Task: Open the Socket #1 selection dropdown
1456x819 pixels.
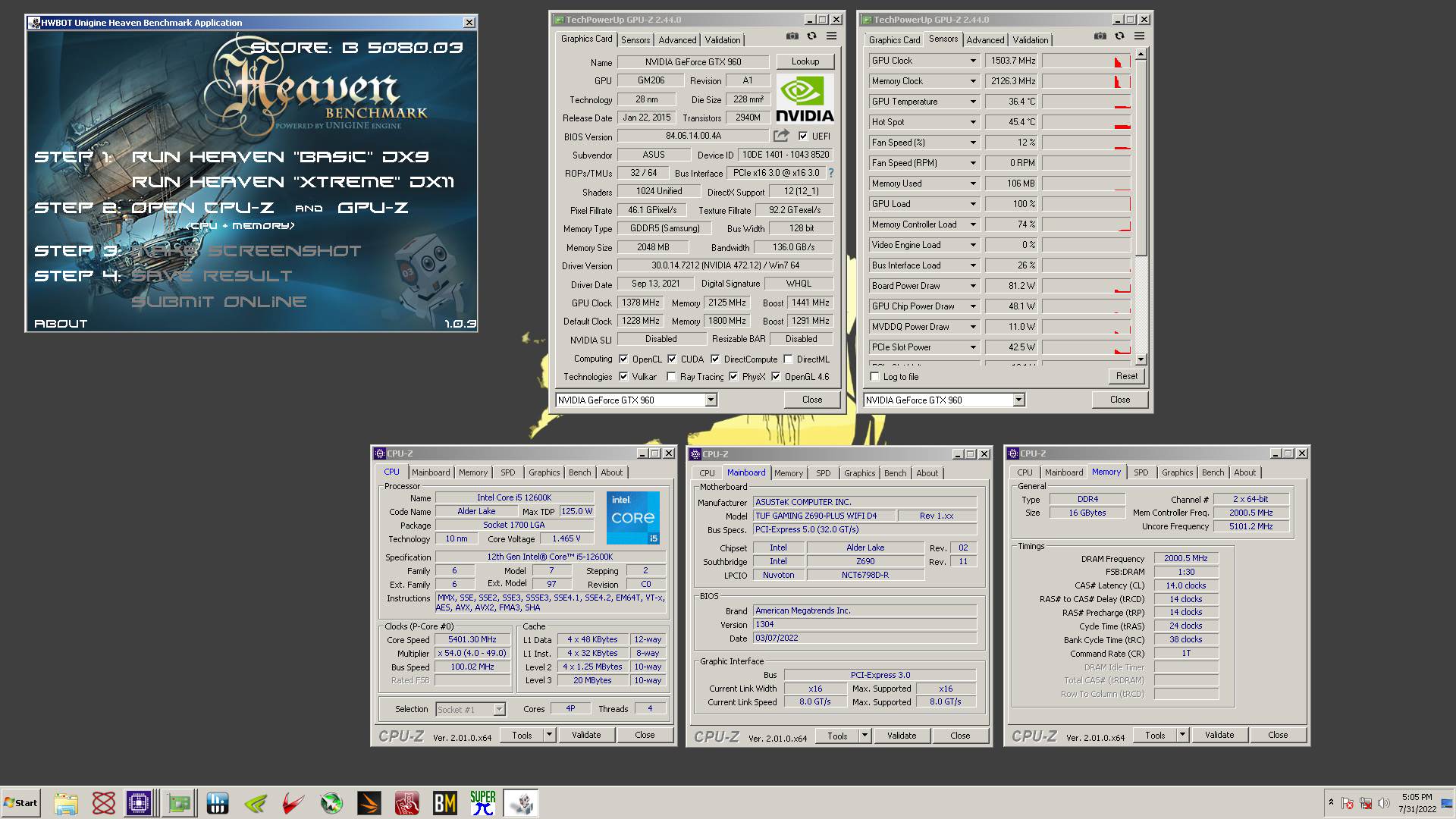Action: pyautogui.click(x=499, y=710)
